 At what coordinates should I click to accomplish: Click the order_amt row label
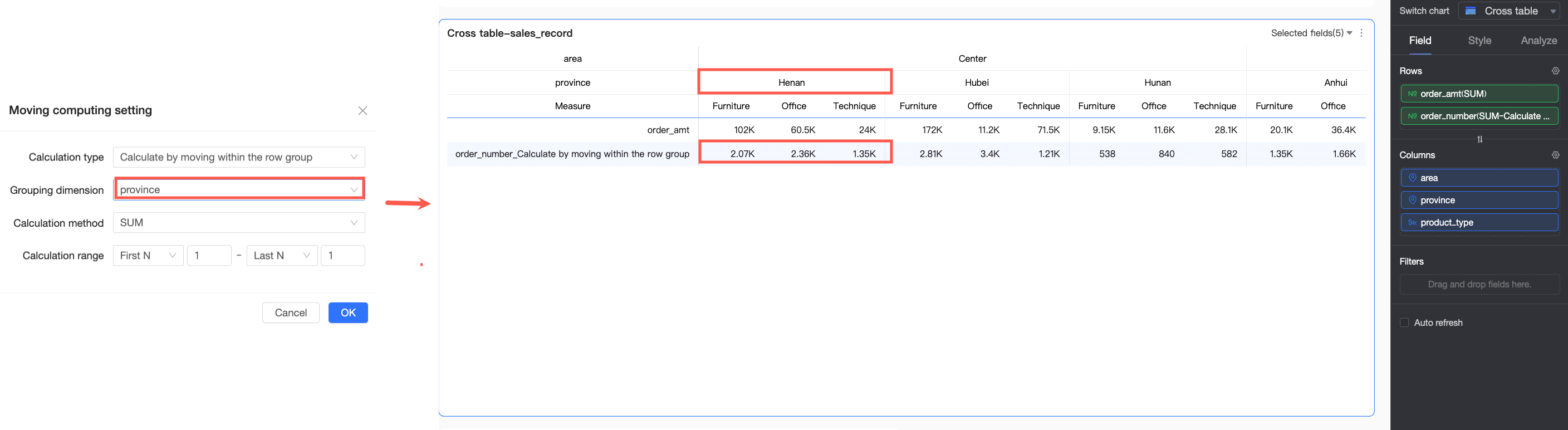coord(668,130)
